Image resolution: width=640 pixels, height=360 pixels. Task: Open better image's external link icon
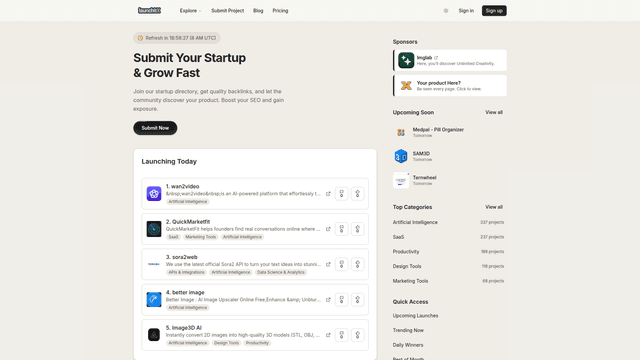[x=328, y=300]
